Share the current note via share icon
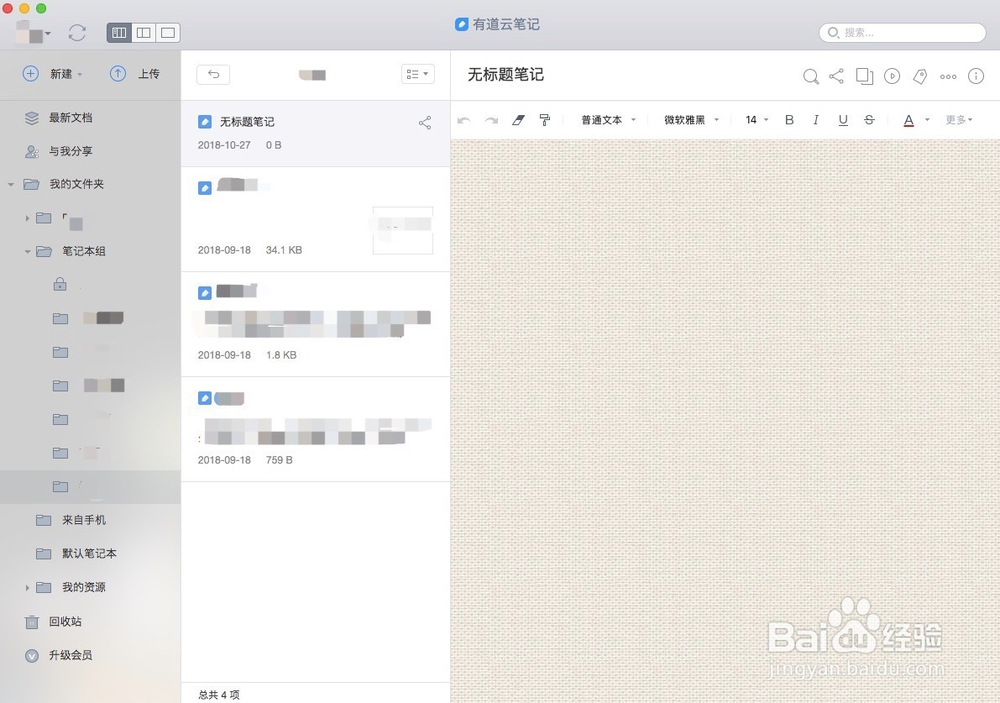 (837, 76)
